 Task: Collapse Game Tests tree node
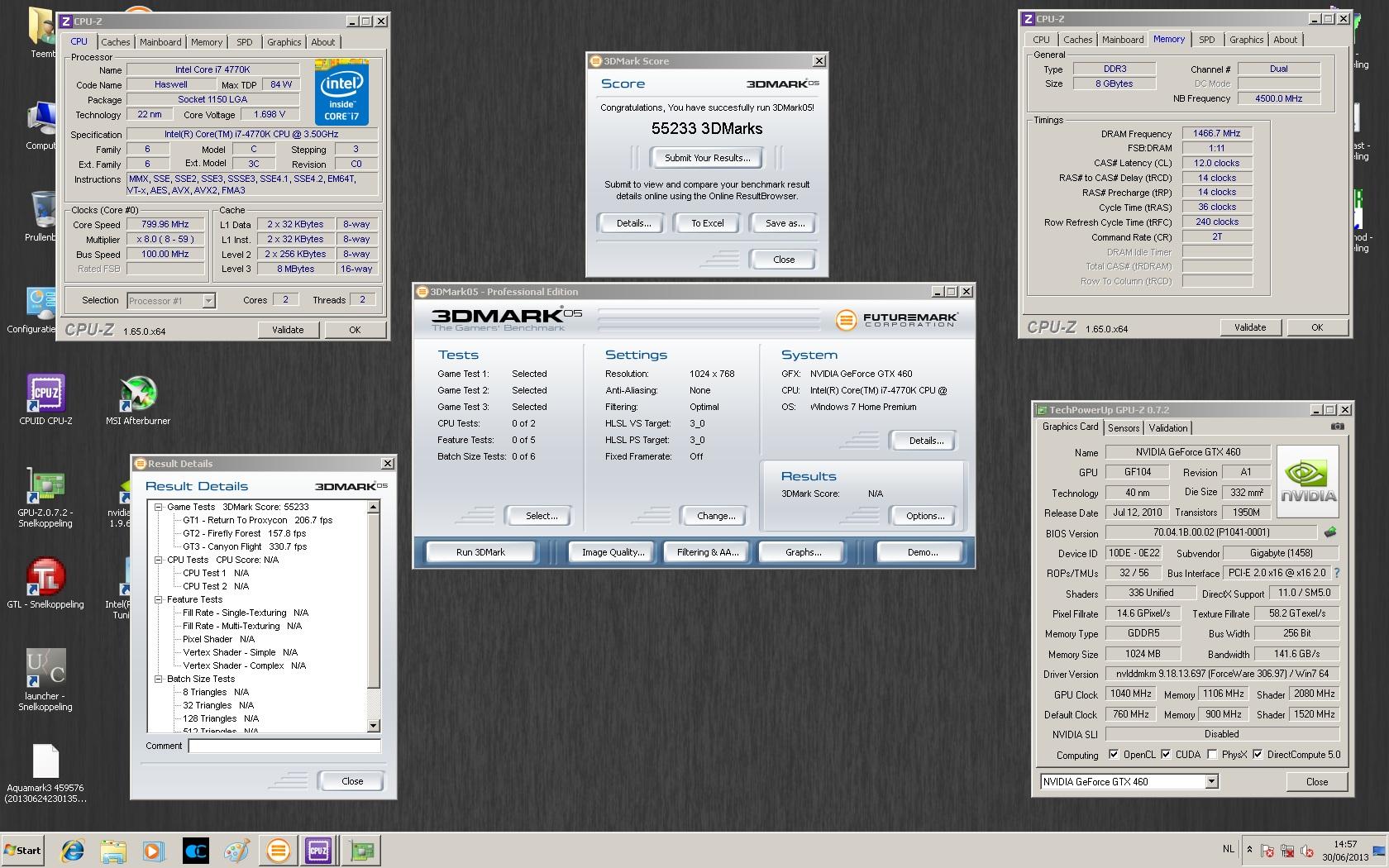(158, 507)
